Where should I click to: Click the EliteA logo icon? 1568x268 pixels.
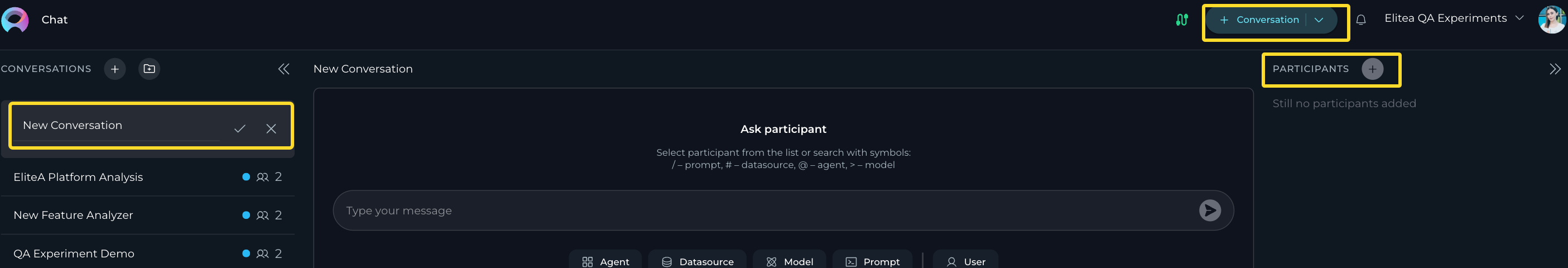pyautogui.click(x=15, y=20)
